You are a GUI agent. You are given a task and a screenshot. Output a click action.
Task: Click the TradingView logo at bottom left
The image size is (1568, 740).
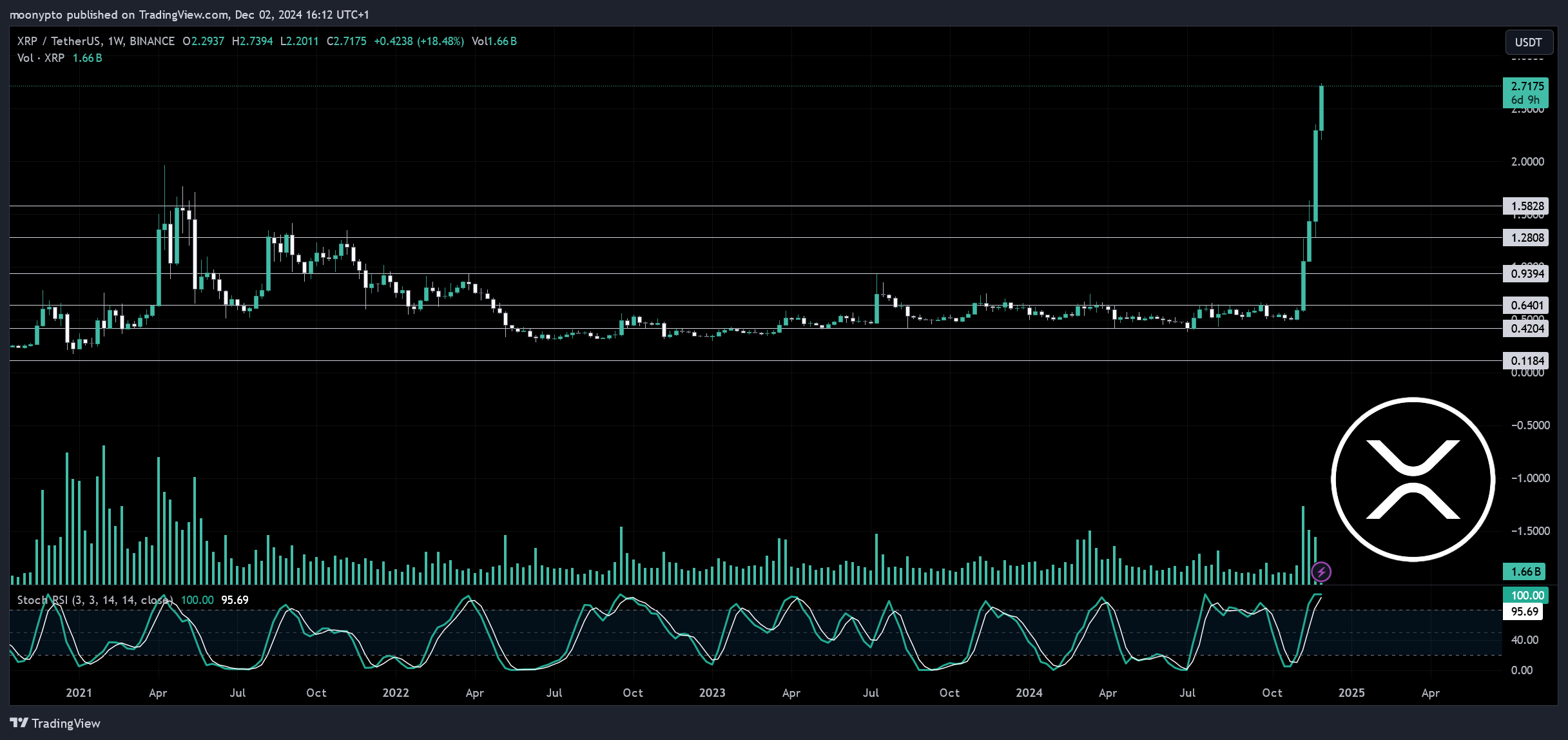point(55,723)
